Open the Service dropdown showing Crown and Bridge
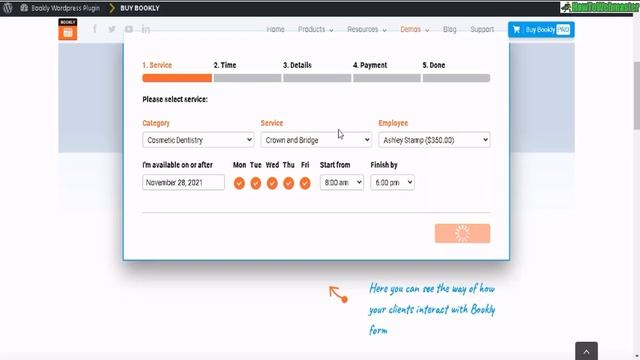The width and height of the screenshot is (640, 360). tap(316, 140)
